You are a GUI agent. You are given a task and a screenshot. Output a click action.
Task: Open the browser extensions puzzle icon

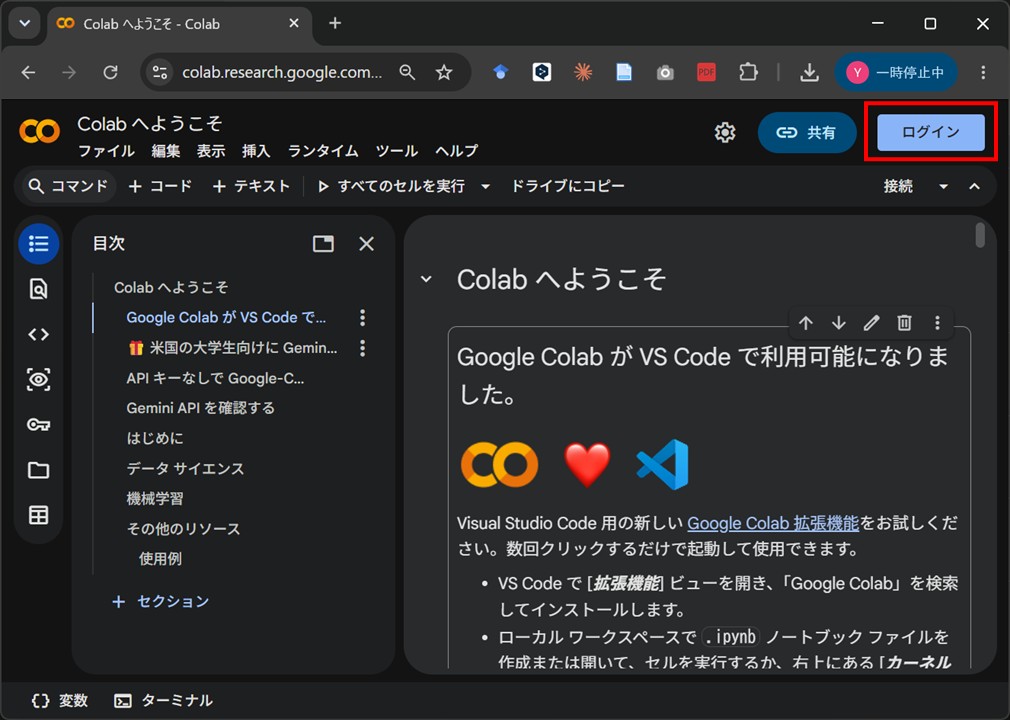coord(748,72)
